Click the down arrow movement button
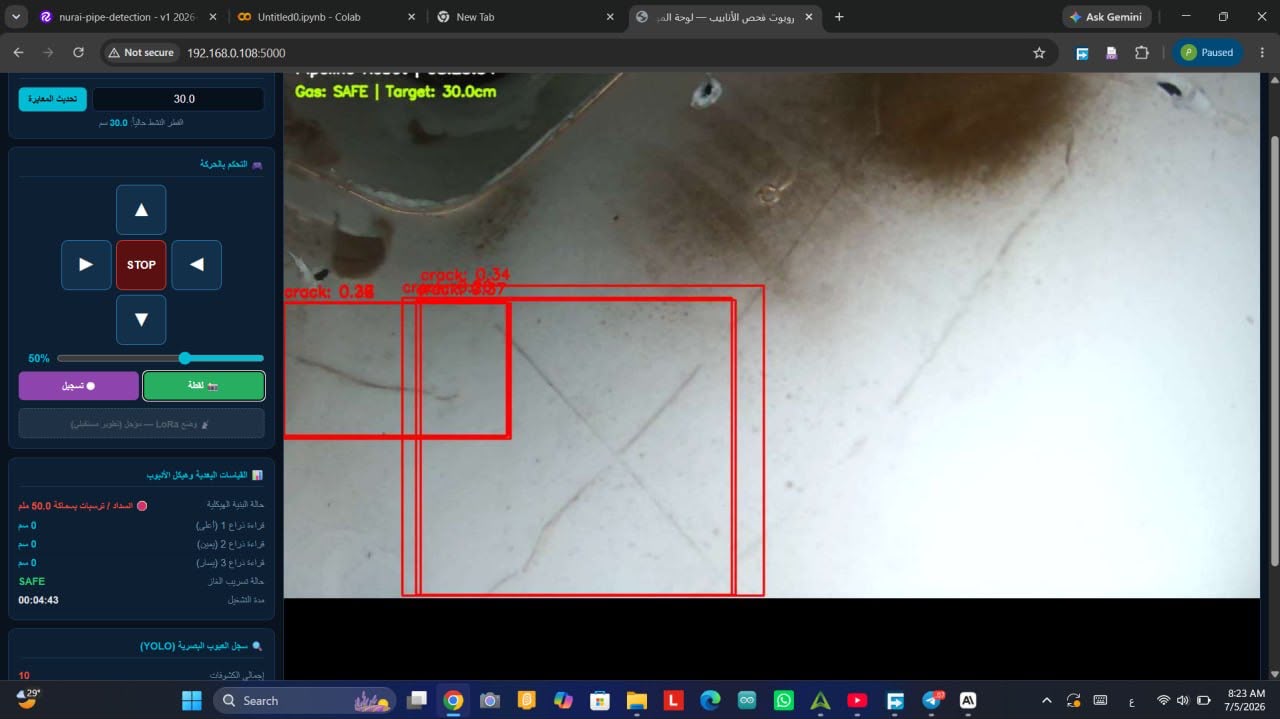 tap(141, 320)
